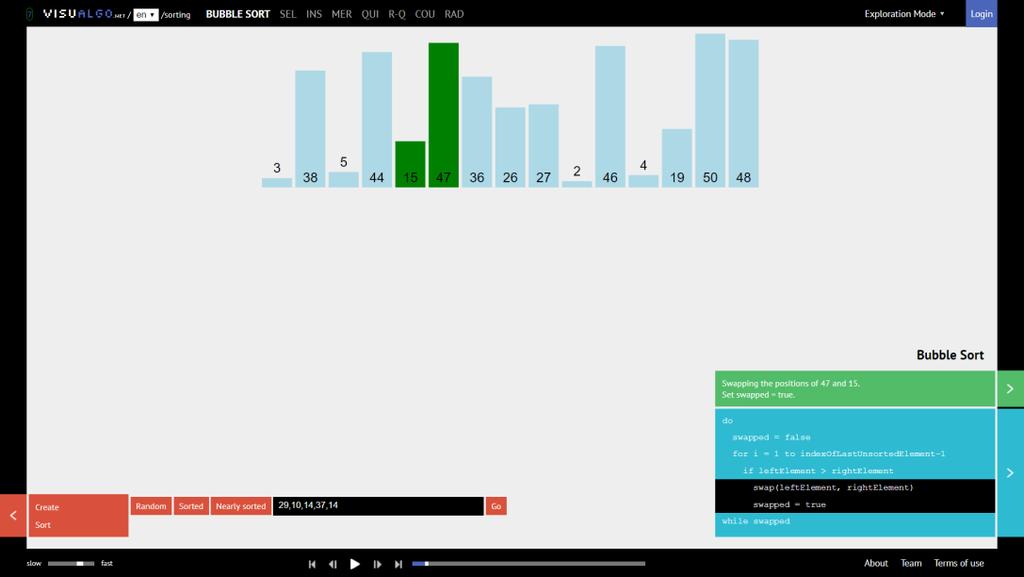Click the tallest bar labeled 50
Viewport: 1024px width, 577px height.
point(710,110)
